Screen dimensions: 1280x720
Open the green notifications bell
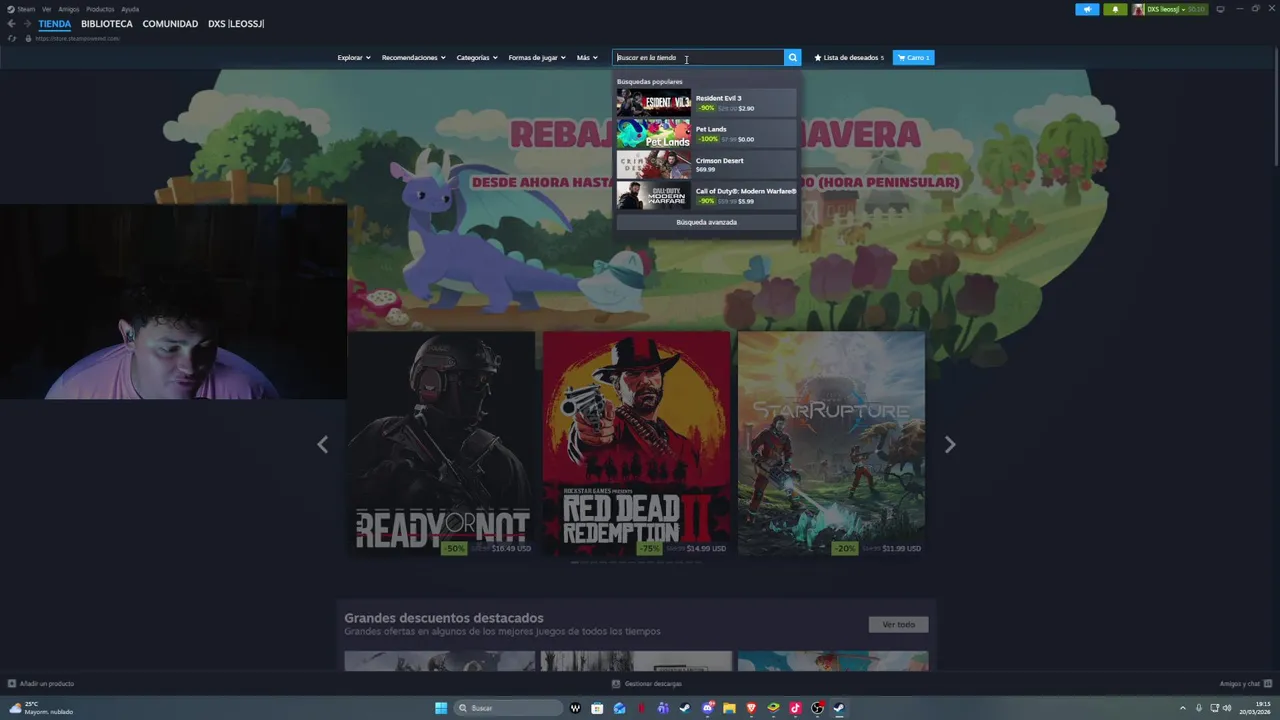click(1115, 9)
